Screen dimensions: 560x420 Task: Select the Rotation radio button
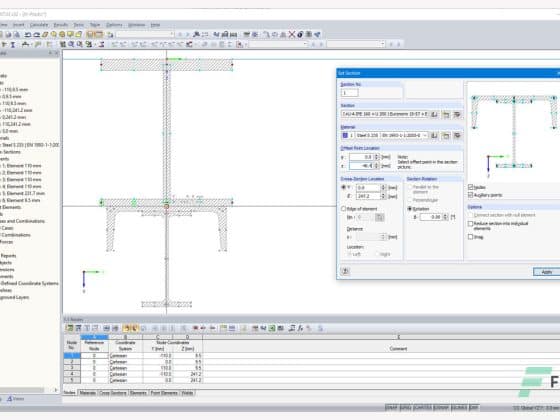pos(410,209)
